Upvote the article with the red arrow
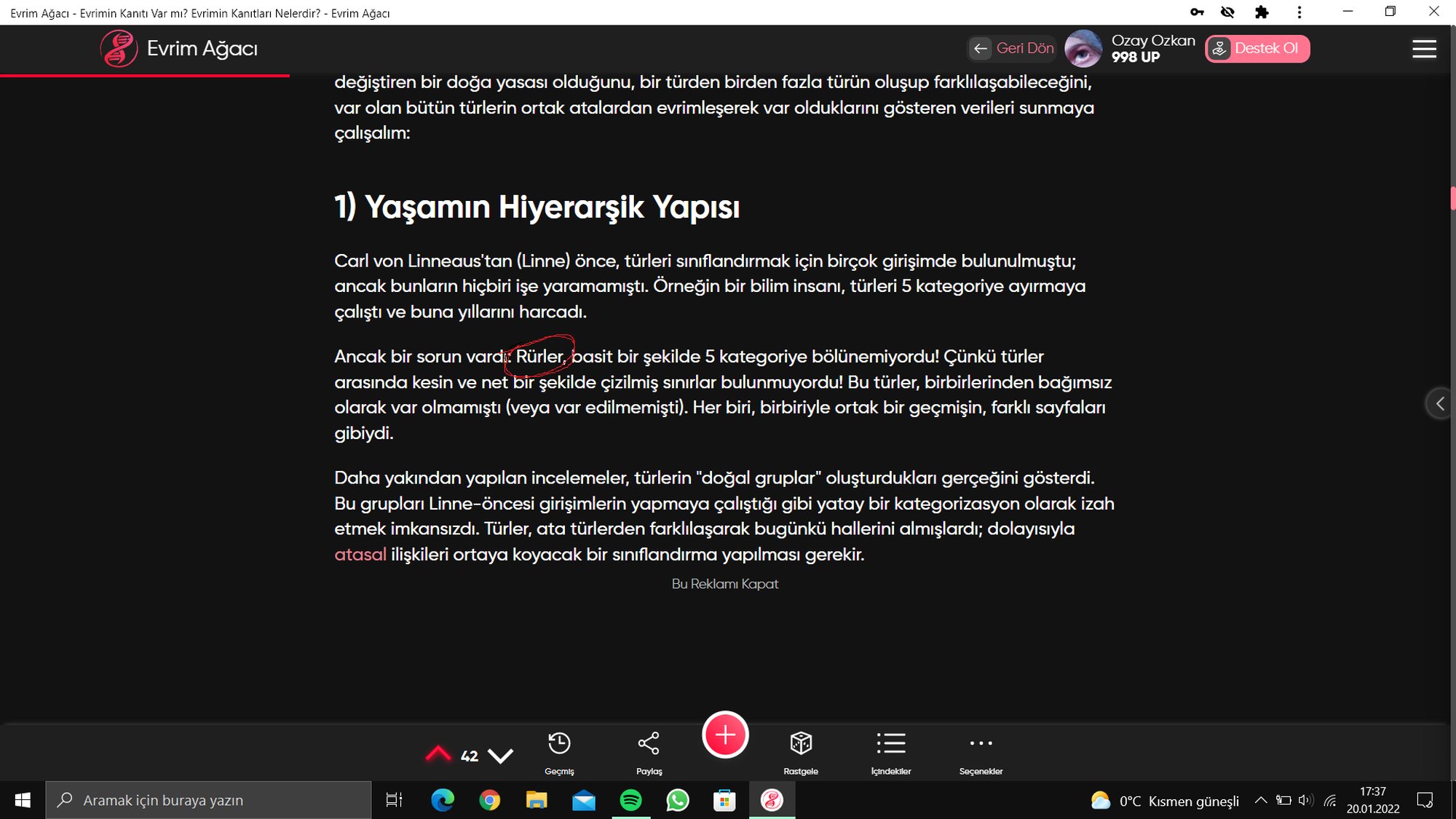The width and height of the screenshot is (1456, 819). (438, 754)
